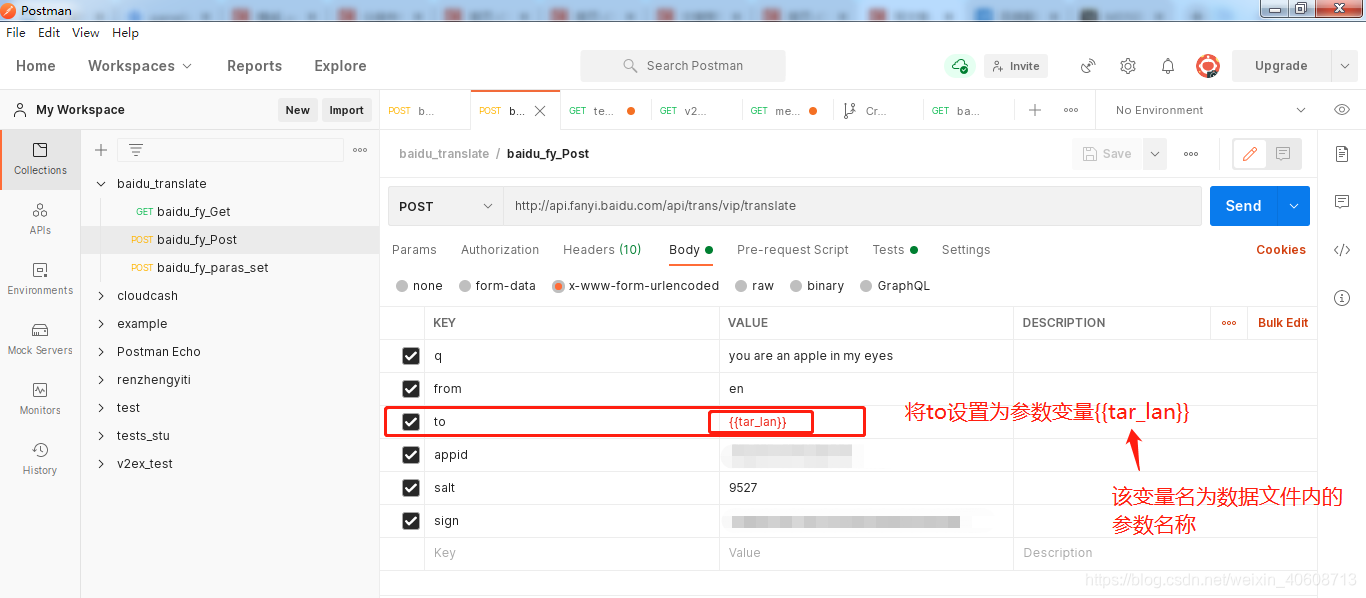The height and width of the screenshot is (598, 1366).
Task: Uncheck the sign parameter checkbox
Action: [x=410, y=521]
